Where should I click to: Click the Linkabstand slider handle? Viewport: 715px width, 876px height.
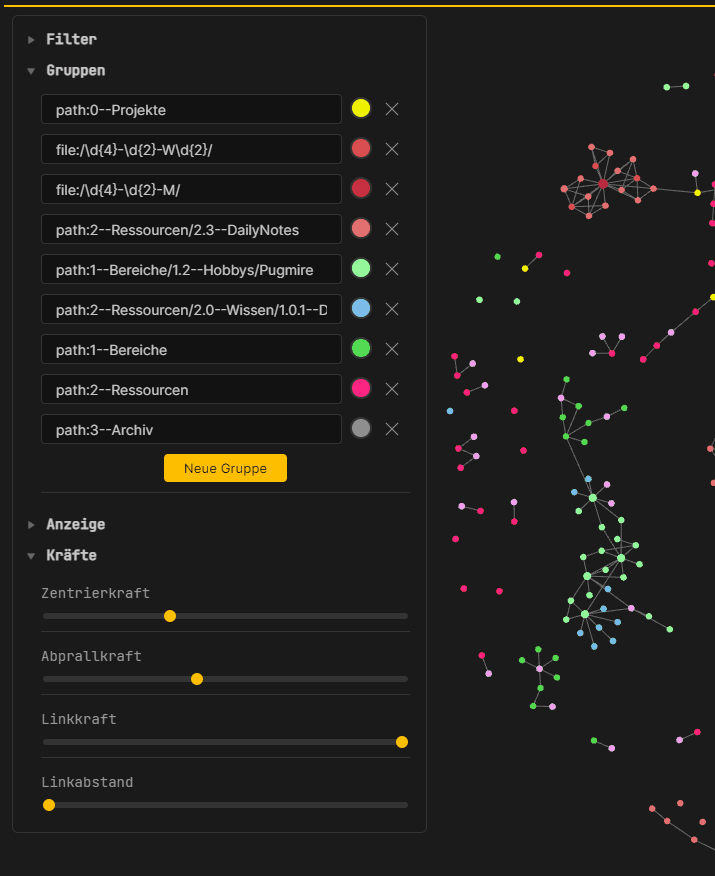tap(49, 805)
